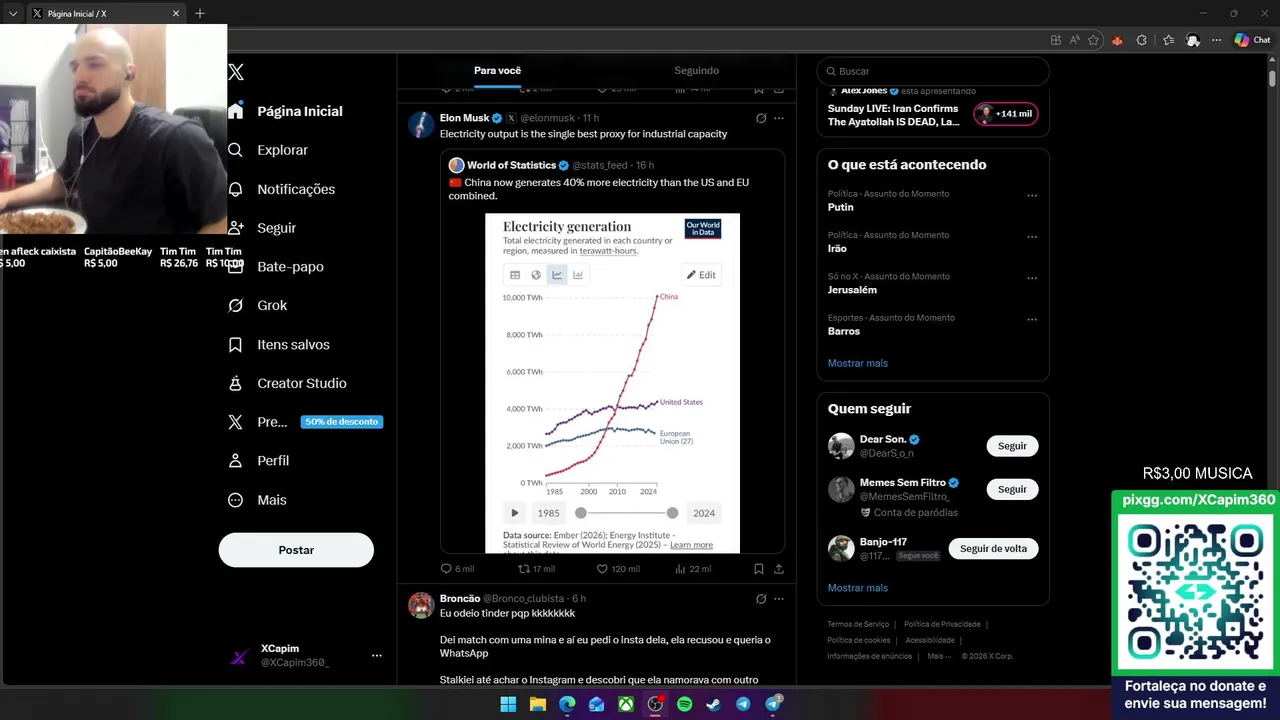View analytics on Elon Musk post (22 mil)
Screen dimensions: 1280x720
(693, 569)
